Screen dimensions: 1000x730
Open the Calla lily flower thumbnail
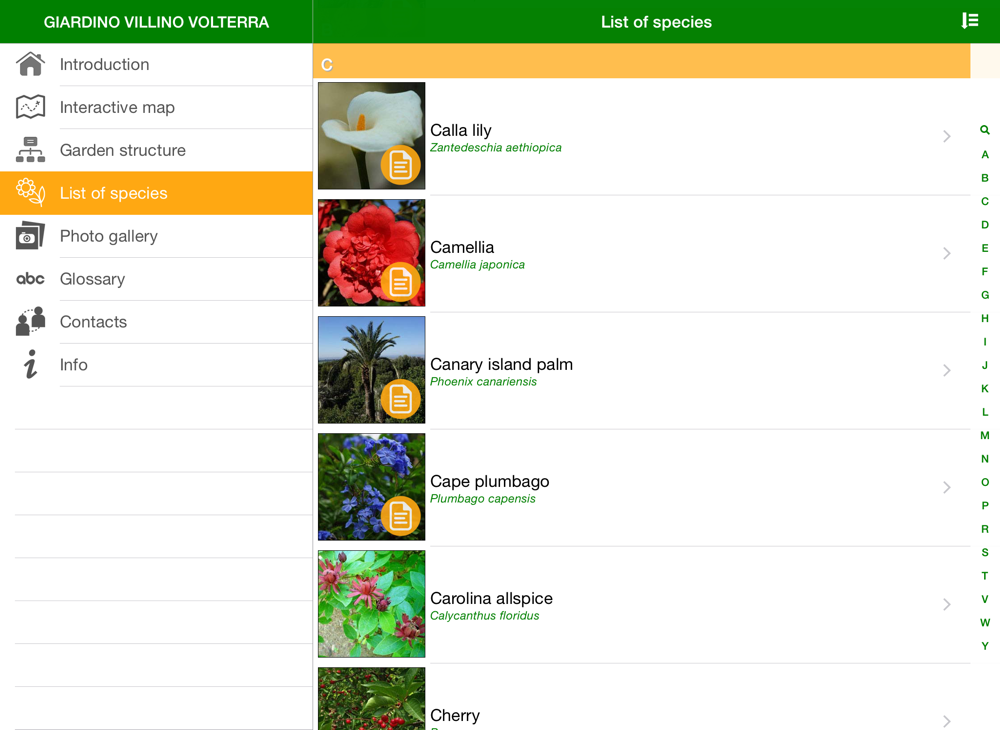click(371, 135)
